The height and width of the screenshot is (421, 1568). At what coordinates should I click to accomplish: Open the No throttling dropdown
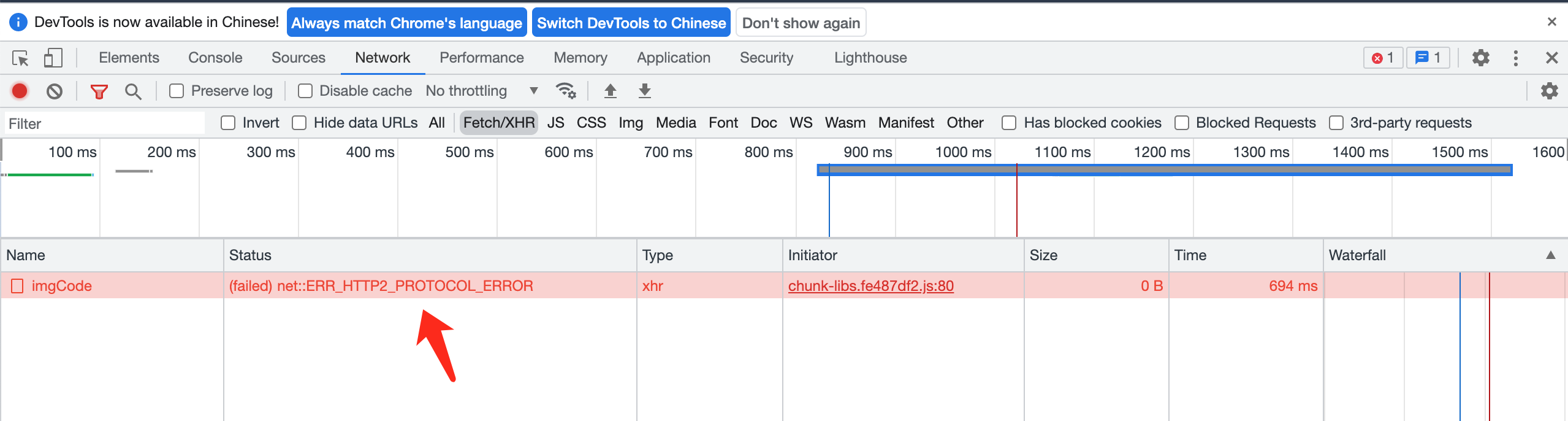(x=482, y=91)
